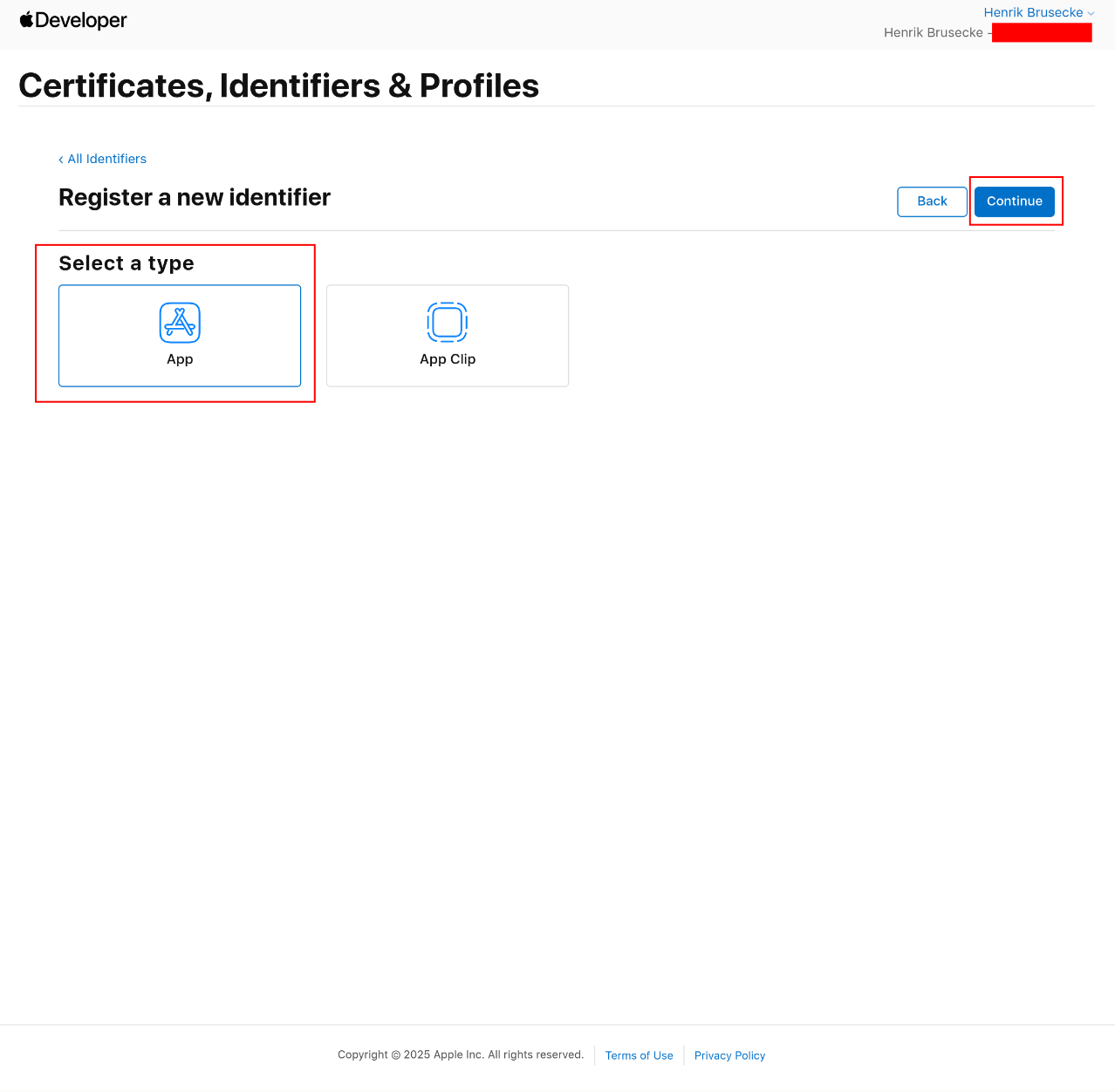Click the Register a new identifier title
1115x1092 pixels.
(194, 197)
